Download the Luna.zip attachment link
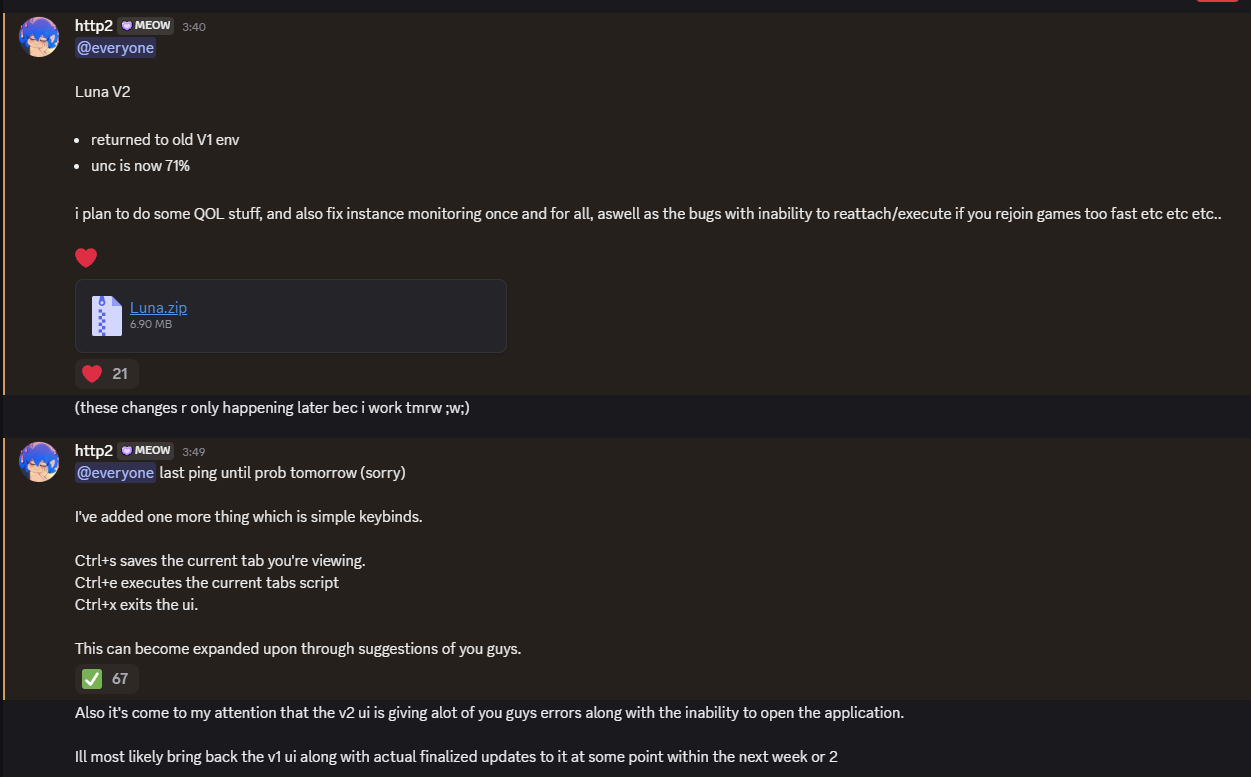This screenshot has height=777, width=1251. click(158, 308)
